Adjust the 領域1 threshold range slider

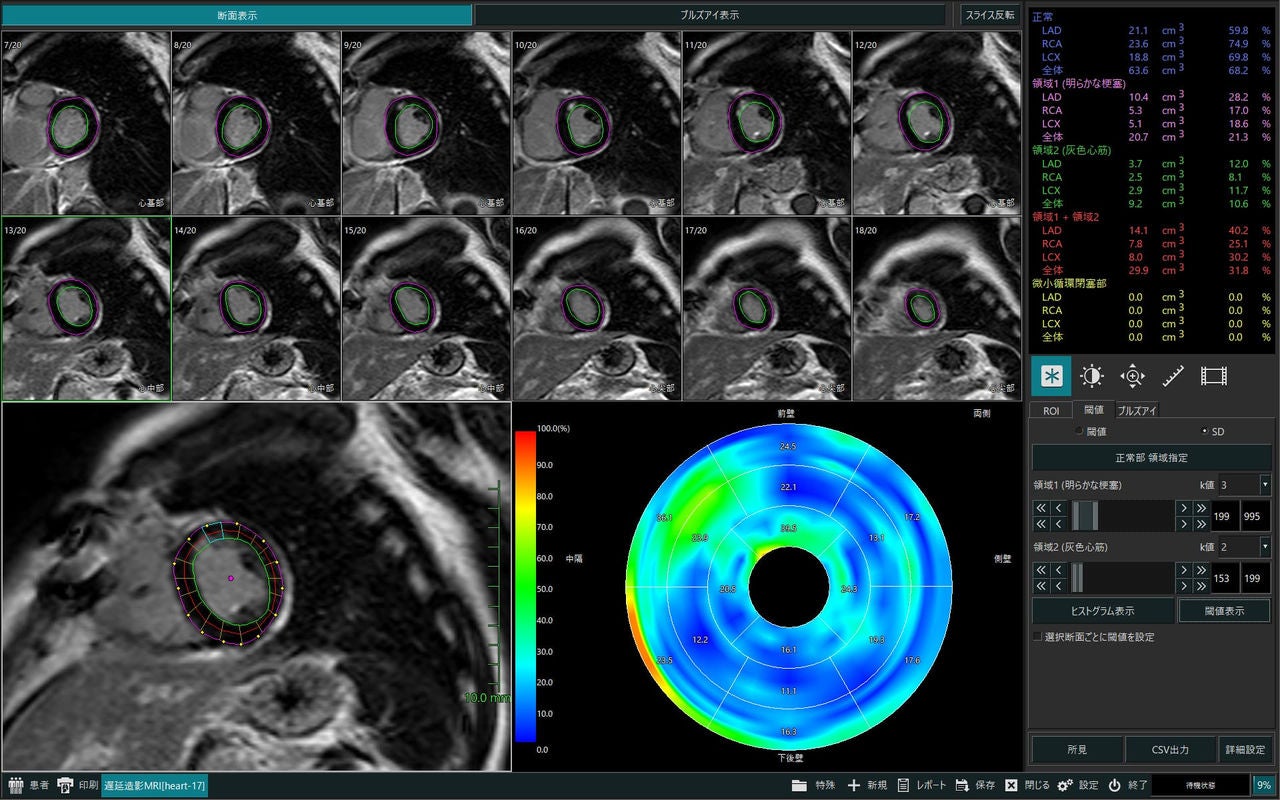pos(1120,516)
